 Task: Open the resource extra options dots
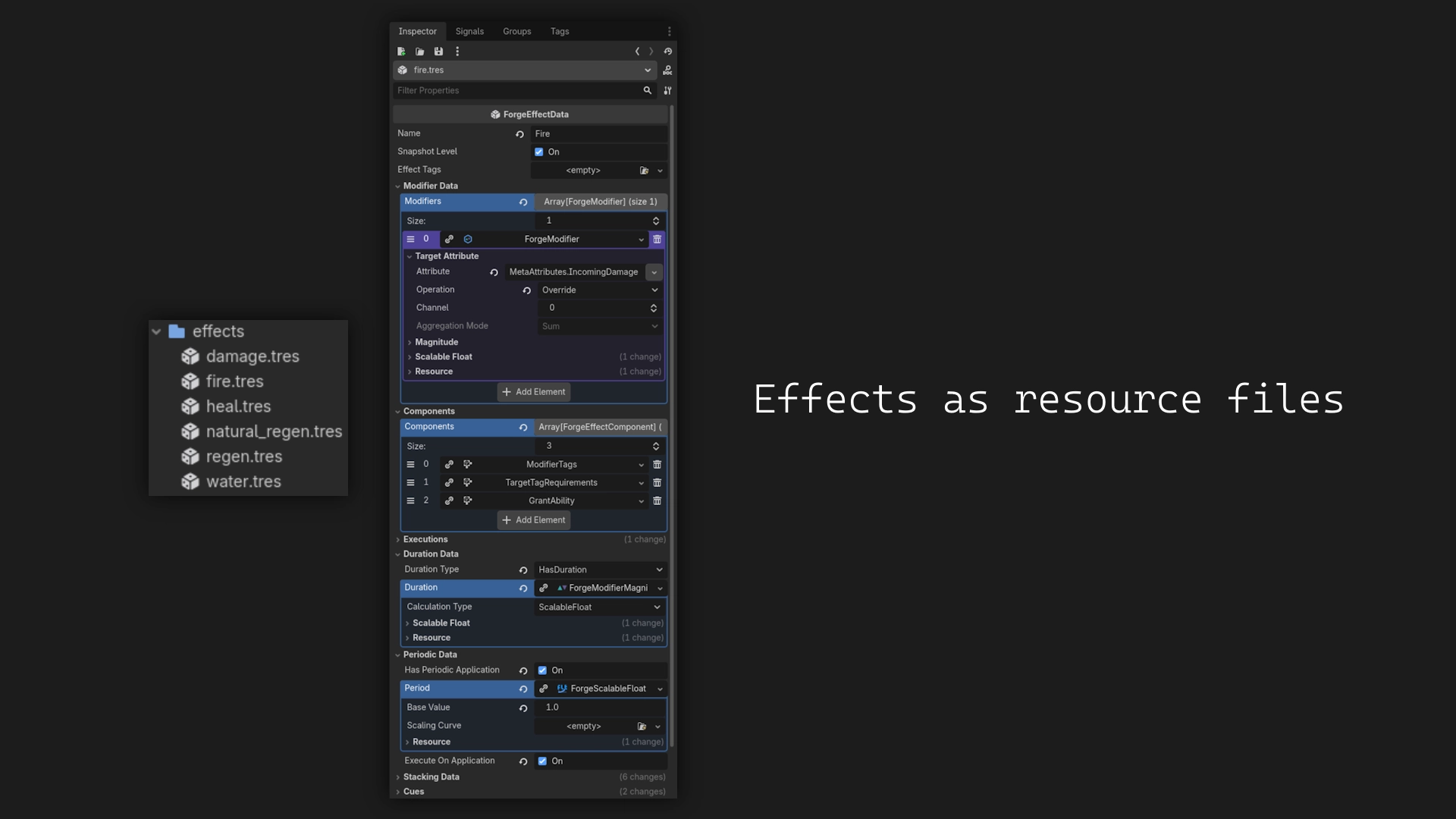pyautogui.click(x=457, y=52)
